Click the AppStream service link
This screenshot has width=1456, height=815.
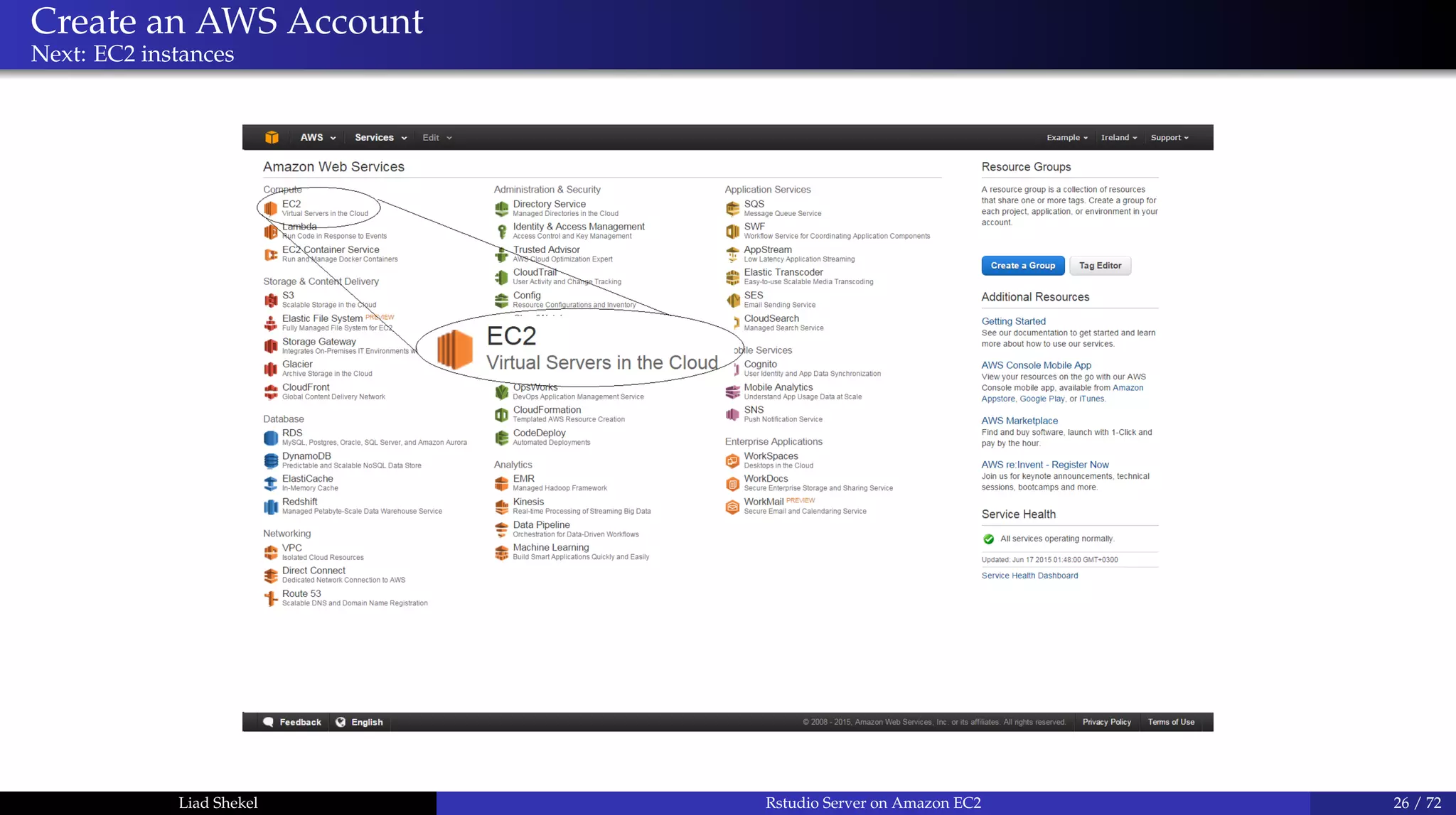(x=768, y=249)
